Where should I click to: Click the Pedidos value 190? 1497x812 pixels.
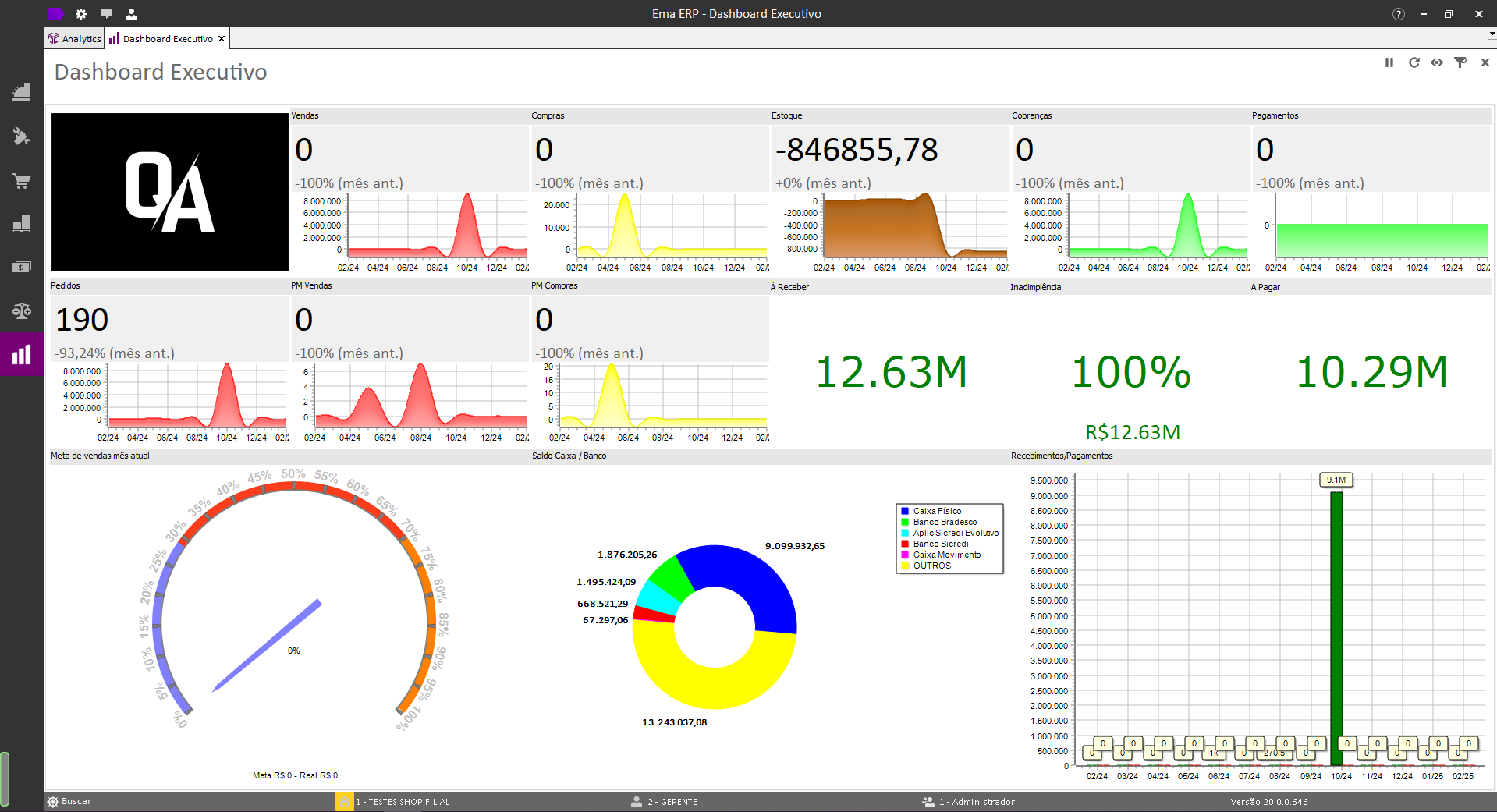(x=82, y=320)
